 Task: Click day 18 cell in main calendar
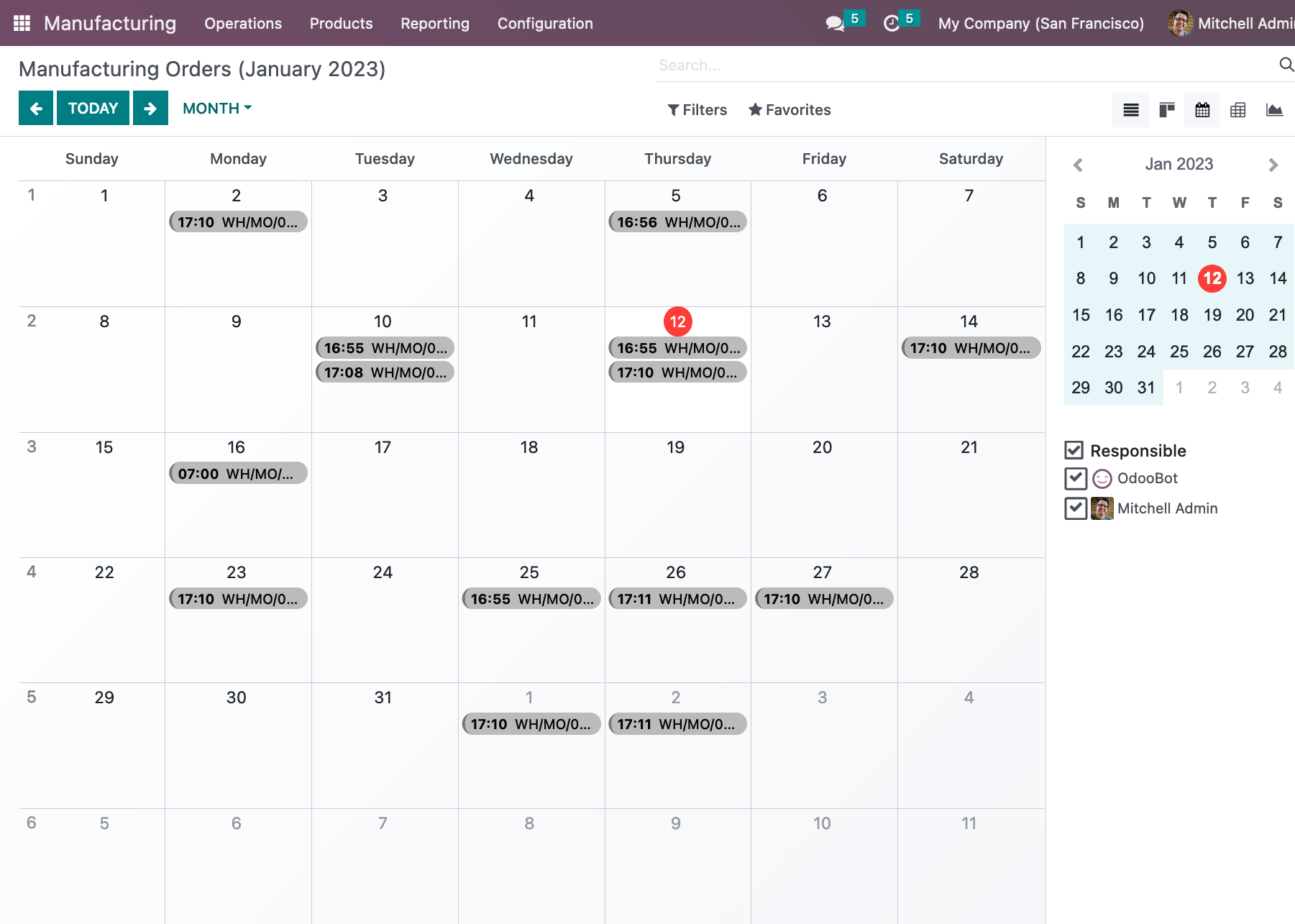(531, 495)
